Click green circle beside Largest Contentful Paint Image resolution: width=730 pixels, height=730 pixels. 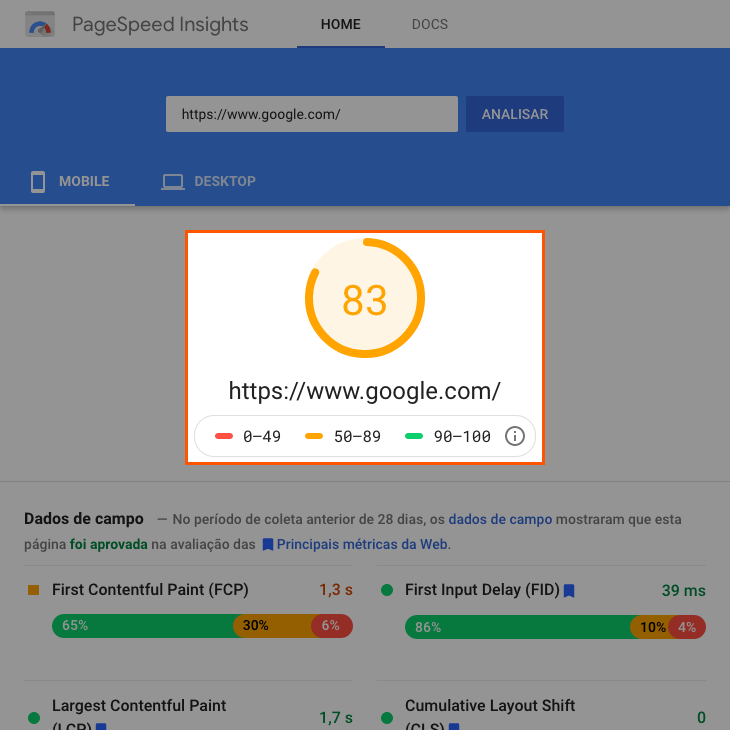[x=34, y=717]
